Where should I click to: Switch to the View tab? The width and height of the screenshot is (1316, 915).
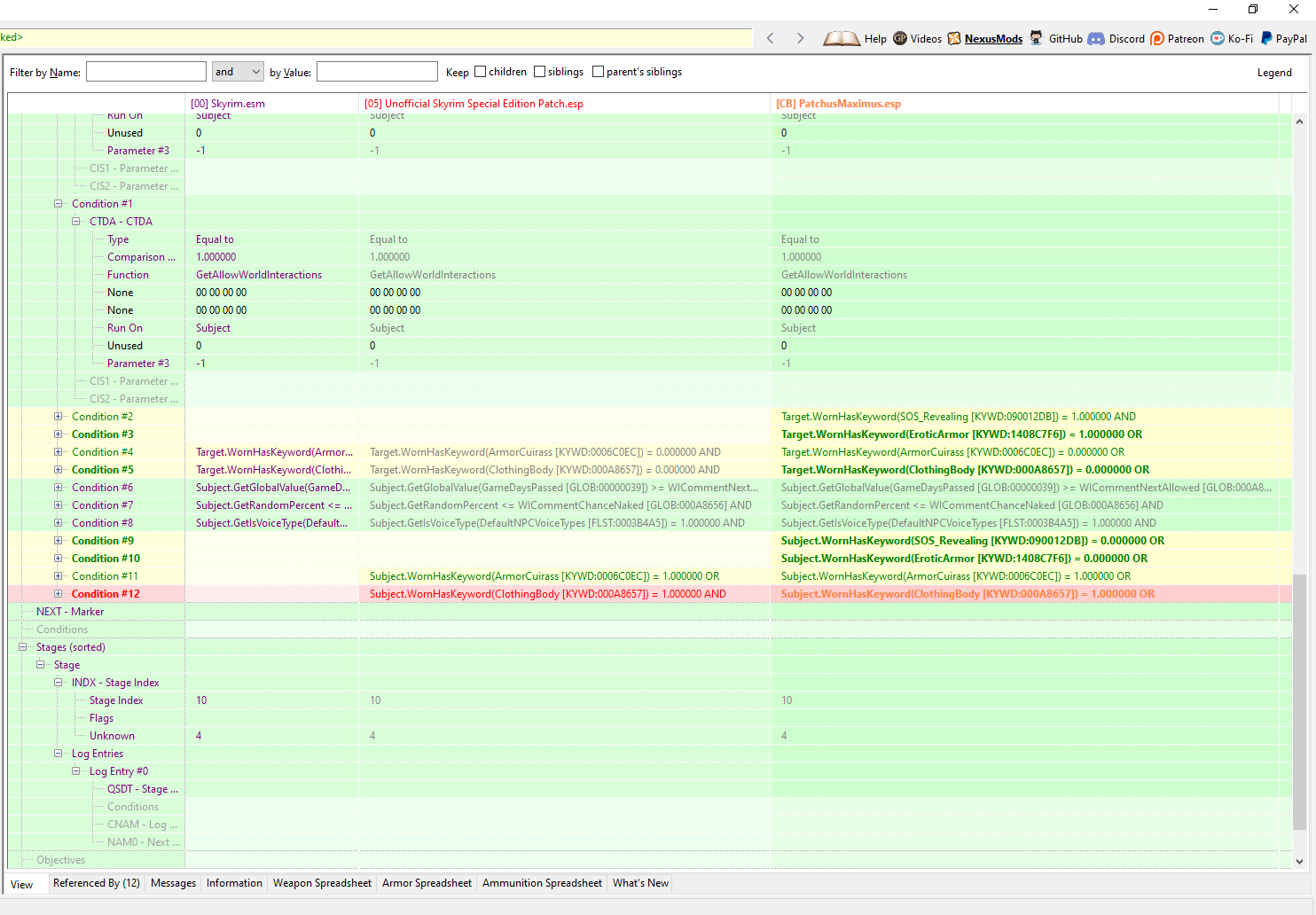[x=22, y=885]
